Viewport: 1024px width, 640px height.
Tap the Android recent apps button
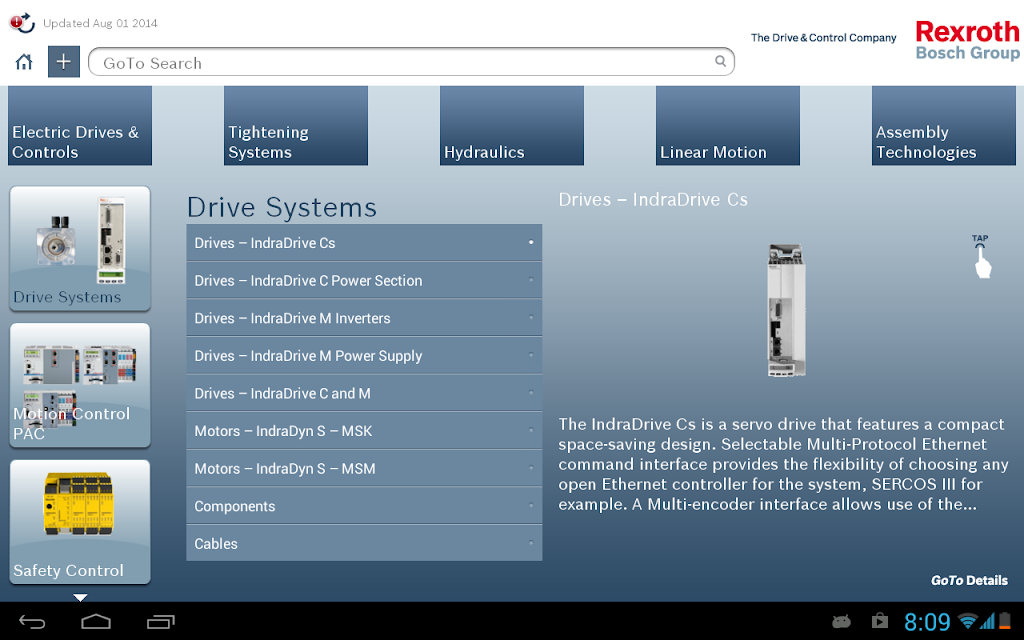coord(161,622)
